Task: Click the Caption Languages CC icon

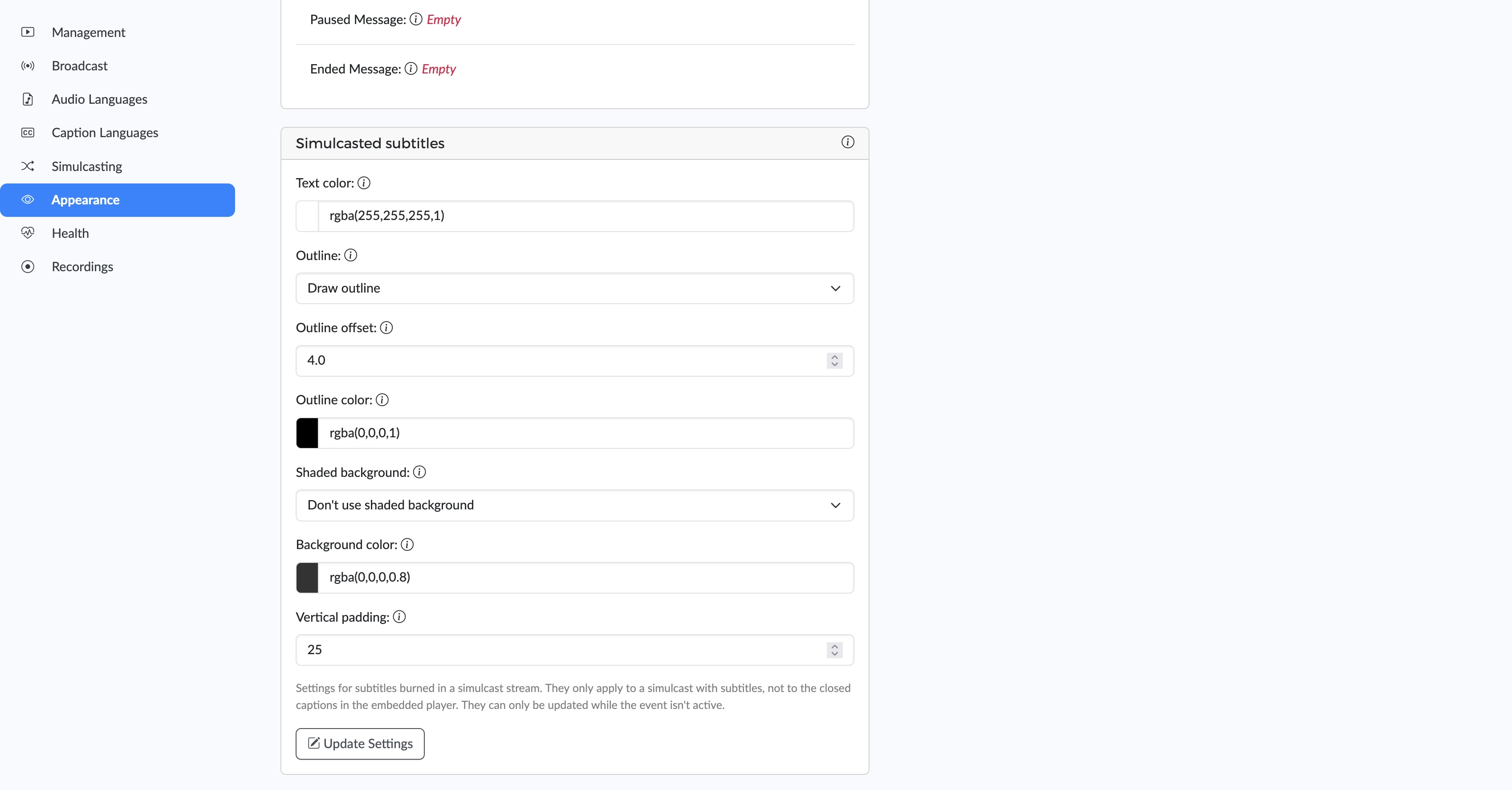Action: point(28,133)
